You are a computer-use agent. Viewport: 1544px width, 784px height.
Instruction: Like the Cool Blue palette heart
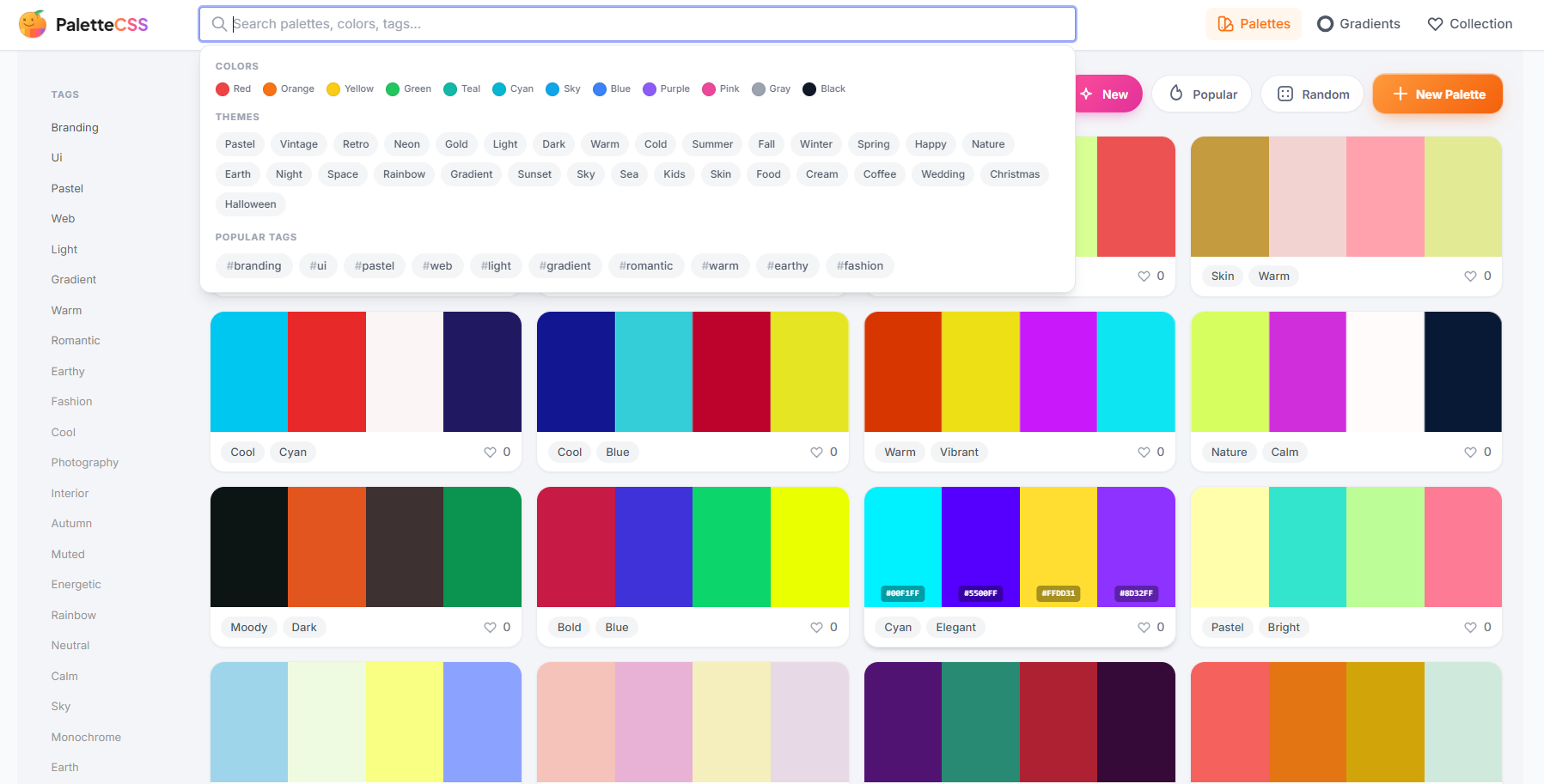[x=817, y=453]
